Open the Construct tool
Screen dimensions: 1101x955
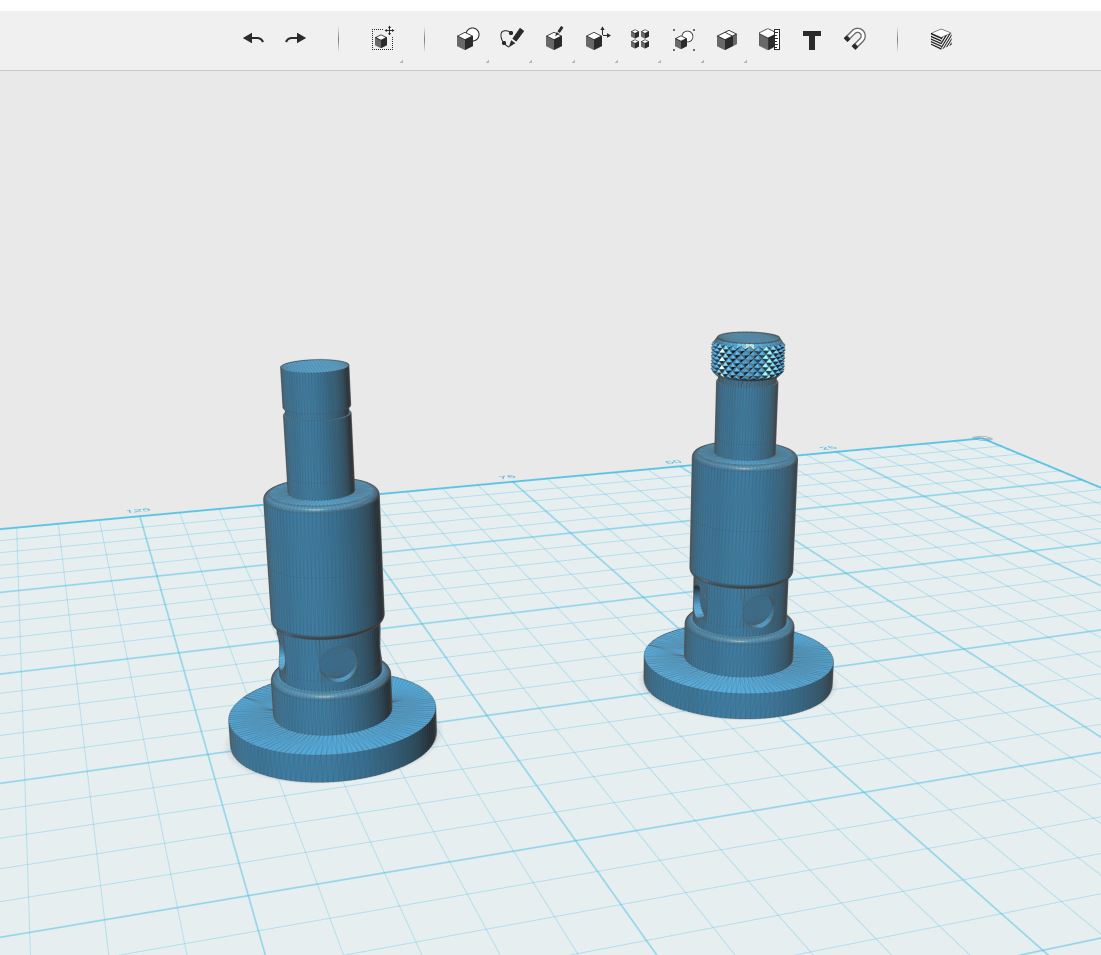(554, 39)
